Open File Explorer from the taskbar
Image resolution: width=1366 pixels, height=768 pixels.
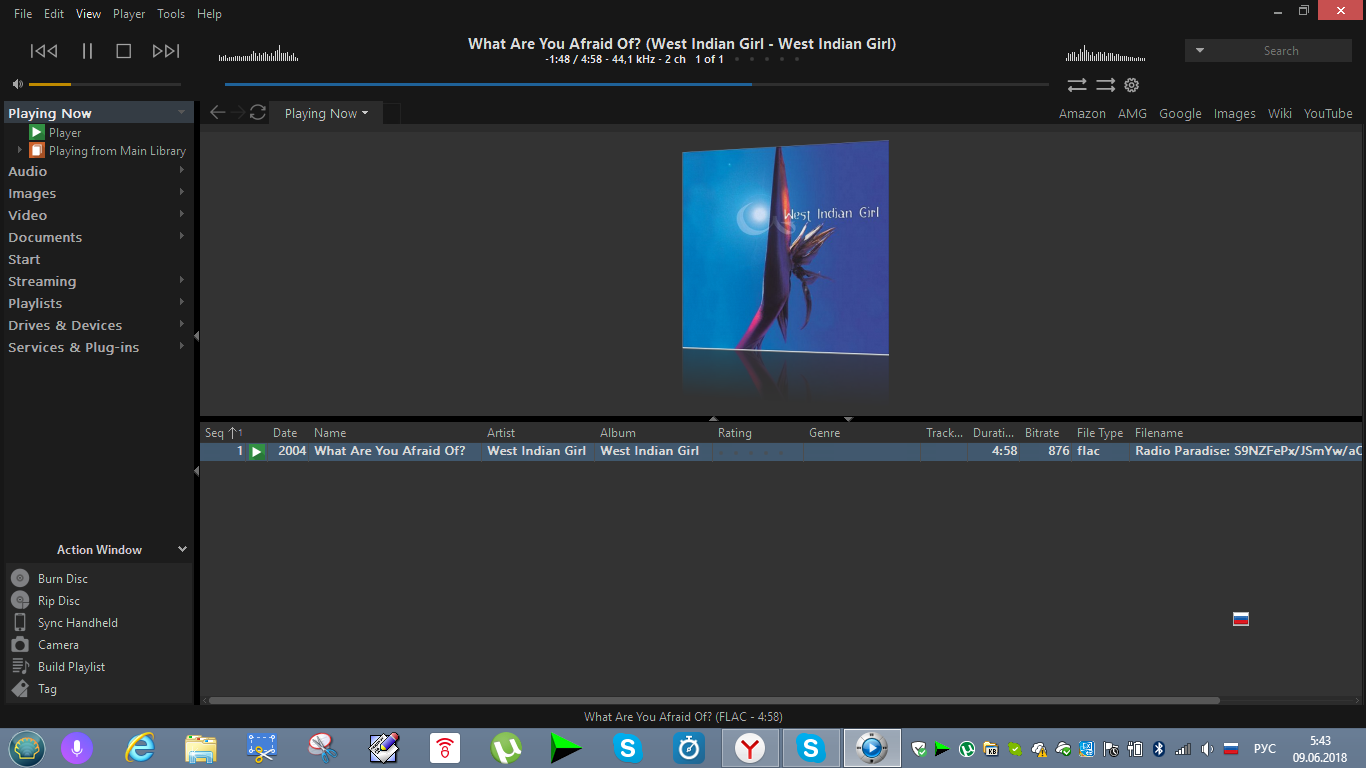click(201, 747)
